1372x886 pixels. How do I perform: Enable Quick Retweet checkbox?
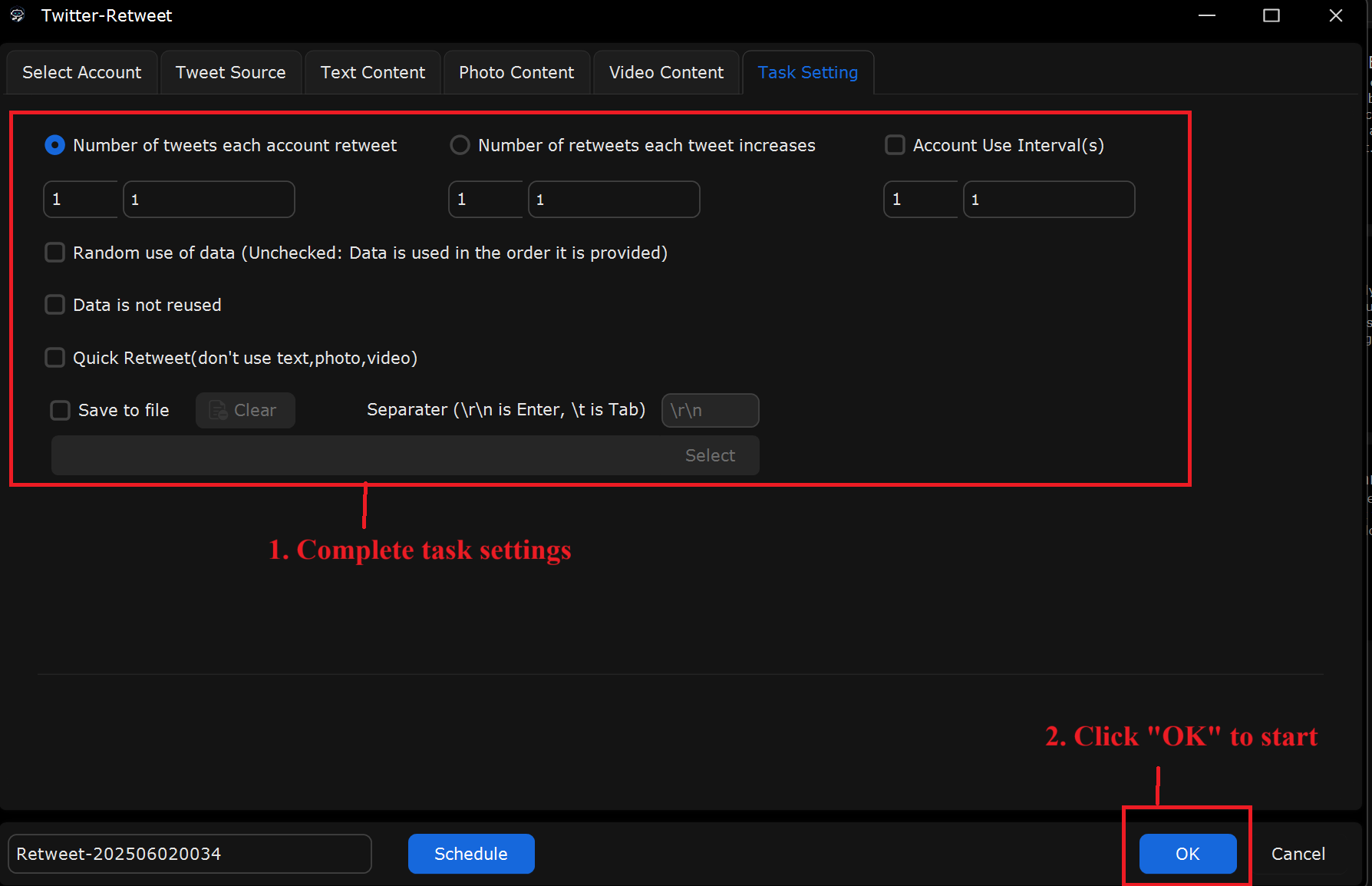54,358
